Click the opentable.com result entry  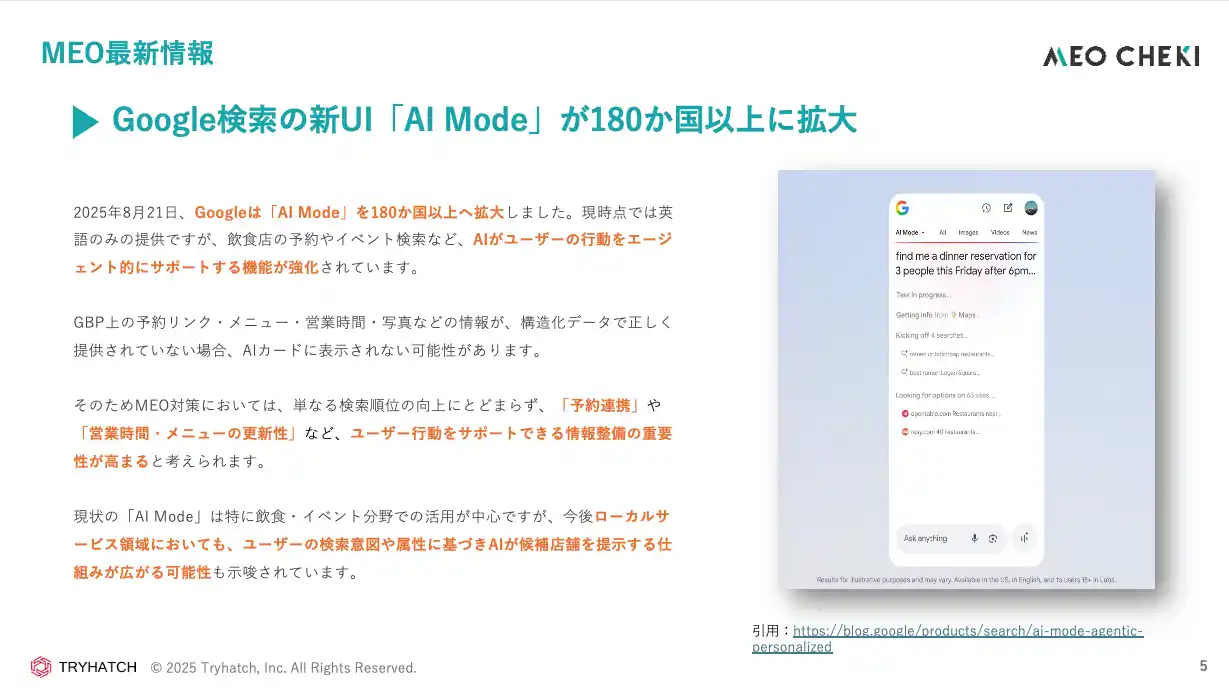[954, 413]
